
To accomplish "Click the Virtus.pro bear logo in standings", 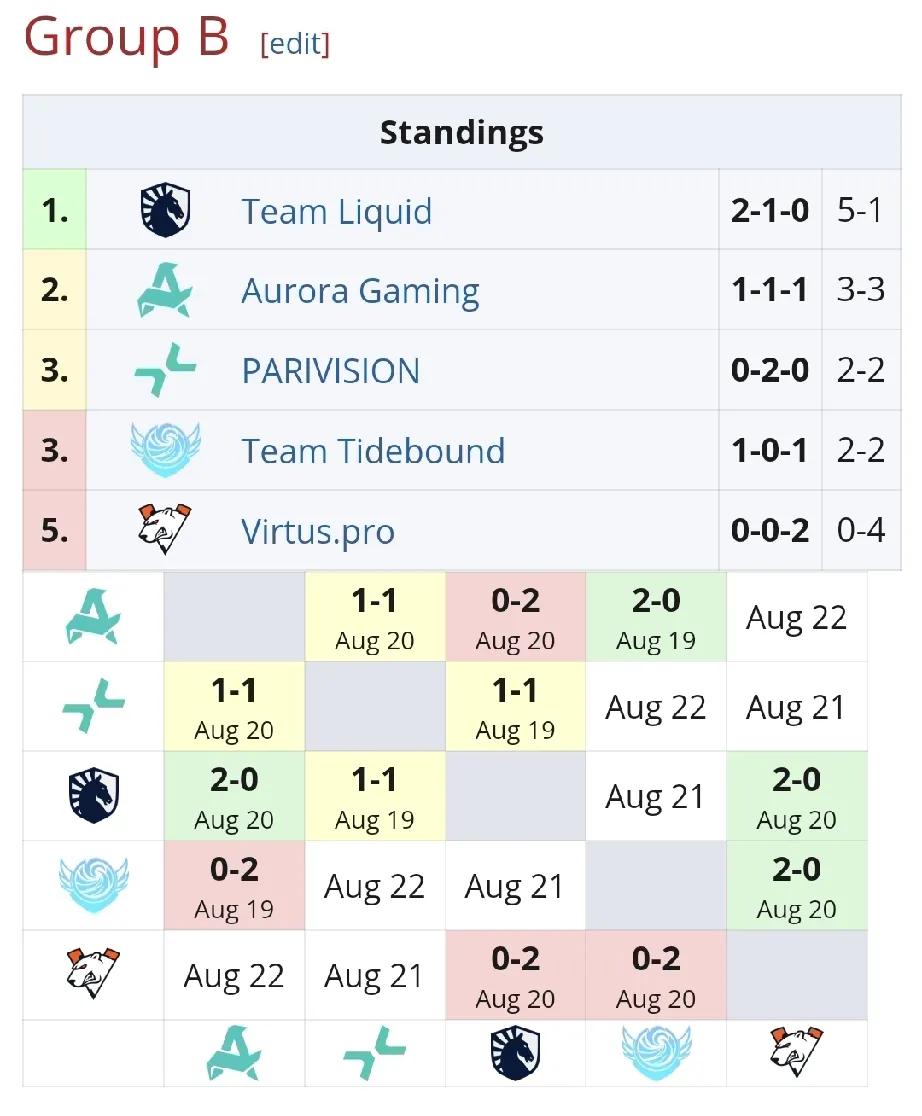I will tap(164, 529).
